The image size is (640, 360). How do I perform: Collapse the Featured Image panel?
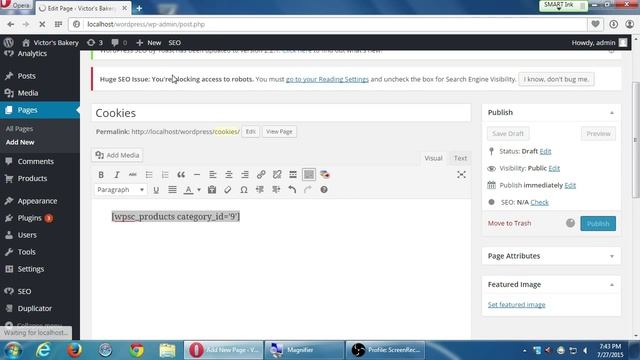coord(611,285)
